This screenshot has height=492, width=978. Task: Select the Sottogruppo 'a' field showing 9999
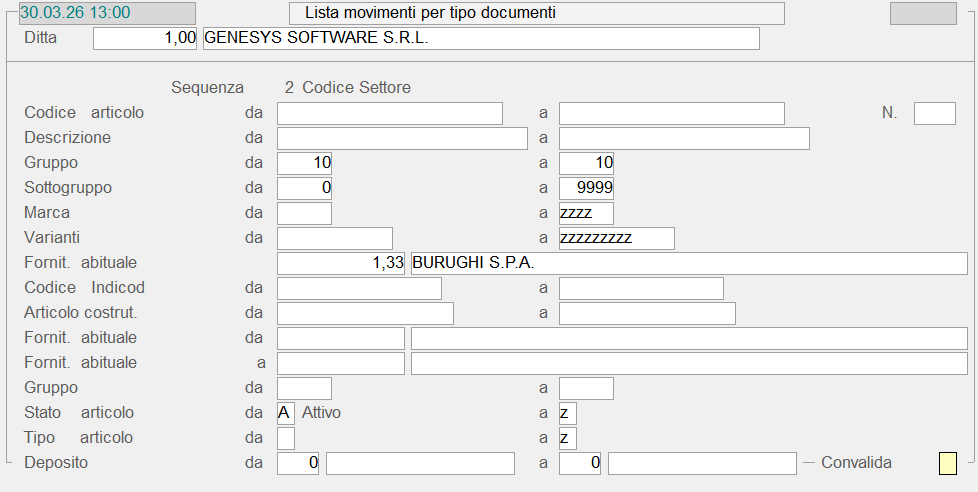[586, 188]
